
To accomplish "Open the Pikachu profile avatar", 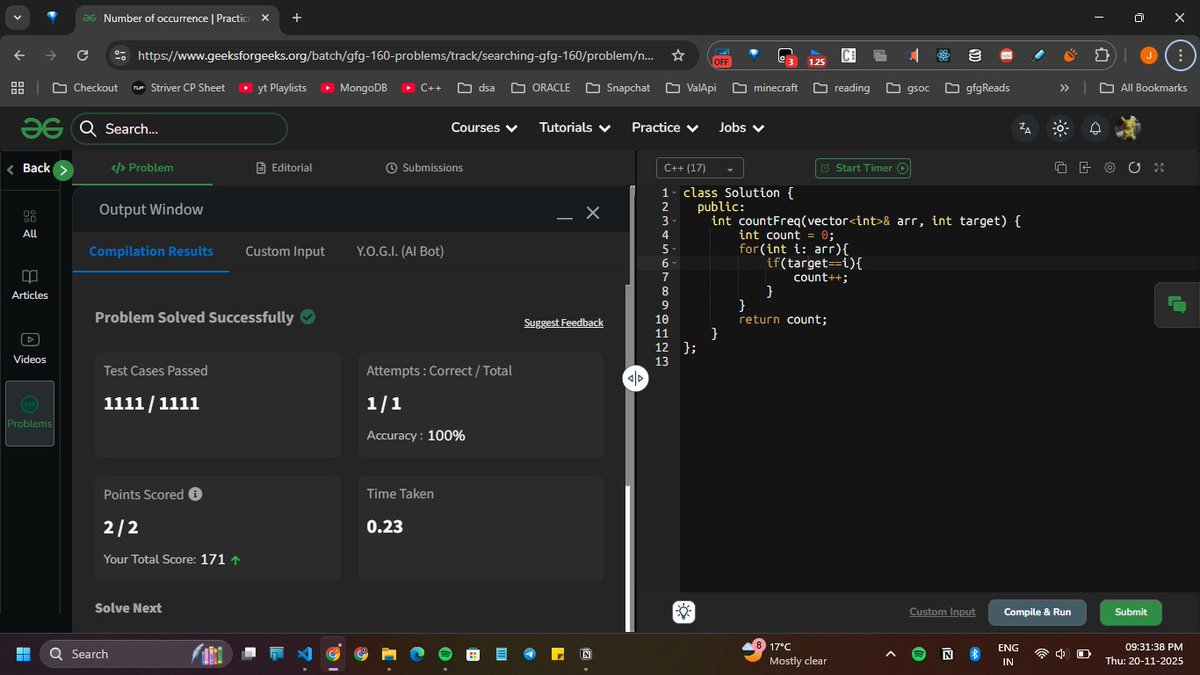I will click(1128, 127).
